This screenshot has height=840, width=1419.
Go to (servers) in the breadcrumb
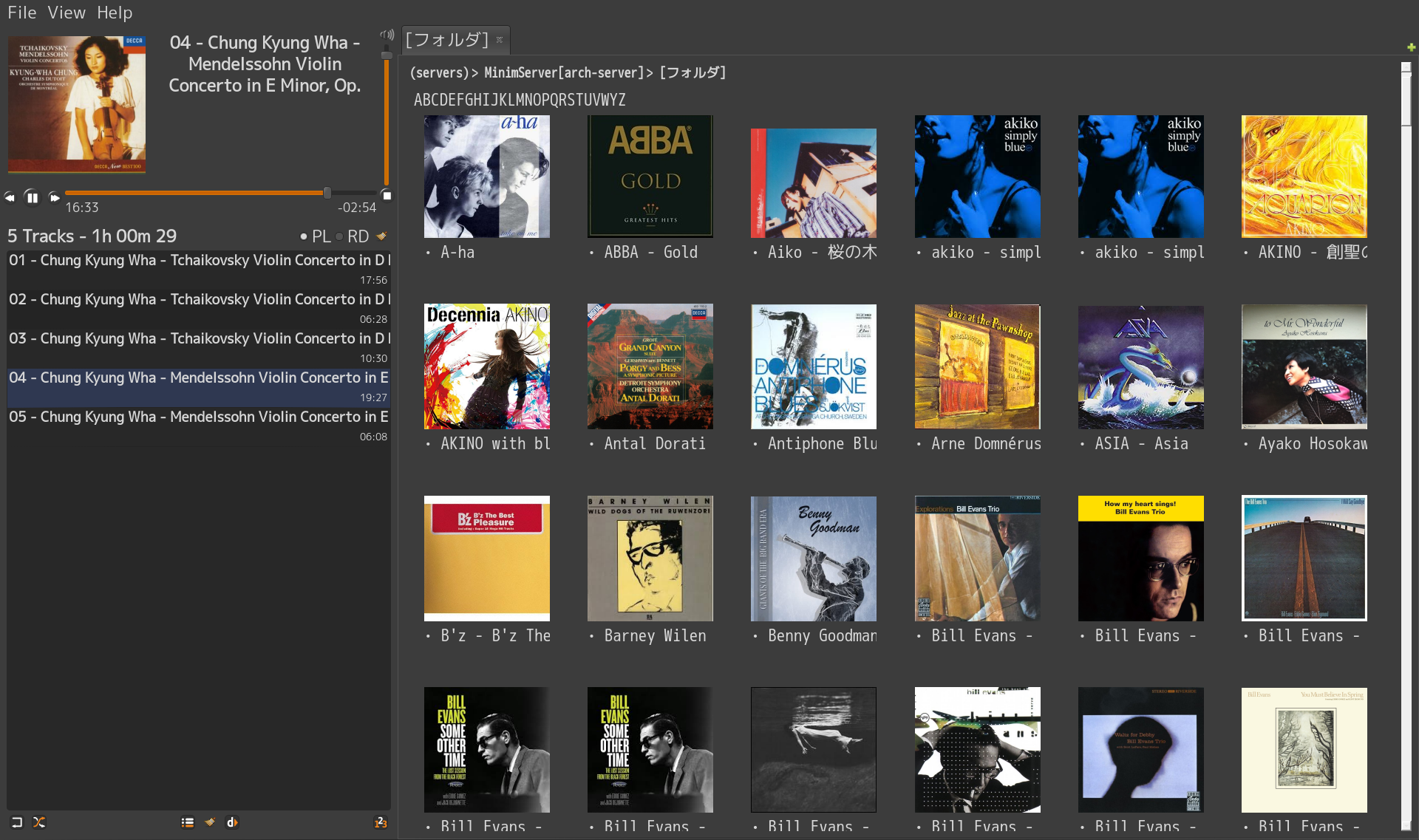point(439,72)
